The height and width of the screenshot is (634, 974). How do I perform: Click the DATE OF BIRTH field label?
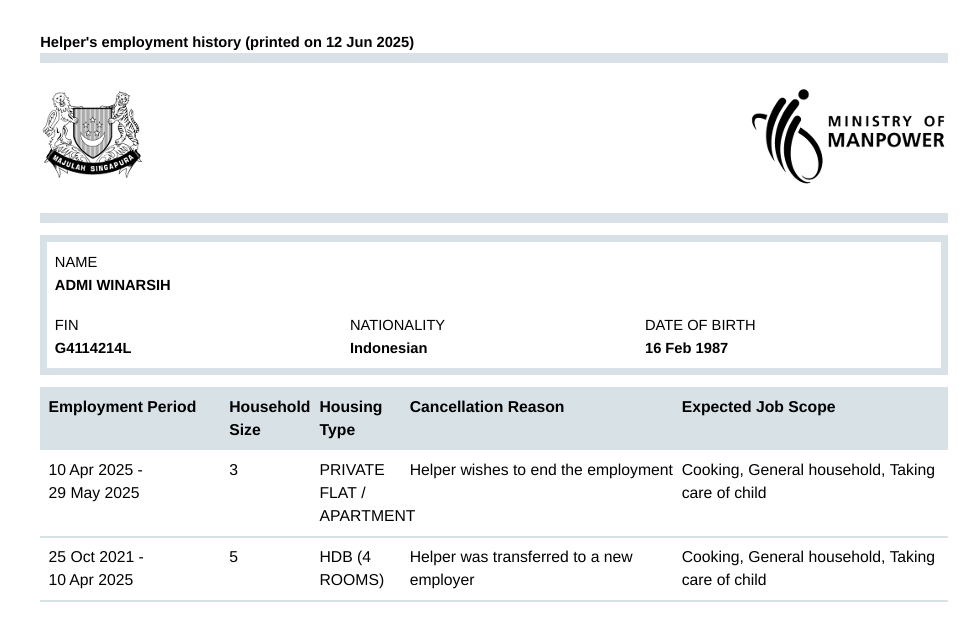(x=699, y=325)
